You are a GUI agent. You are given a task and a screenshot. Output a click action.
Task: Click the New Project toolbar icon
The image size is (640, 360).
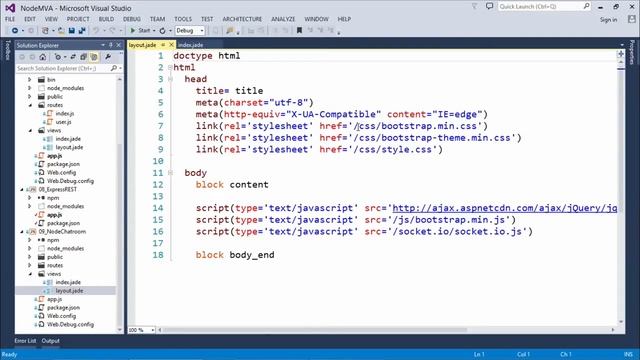(x=45, y=31)
